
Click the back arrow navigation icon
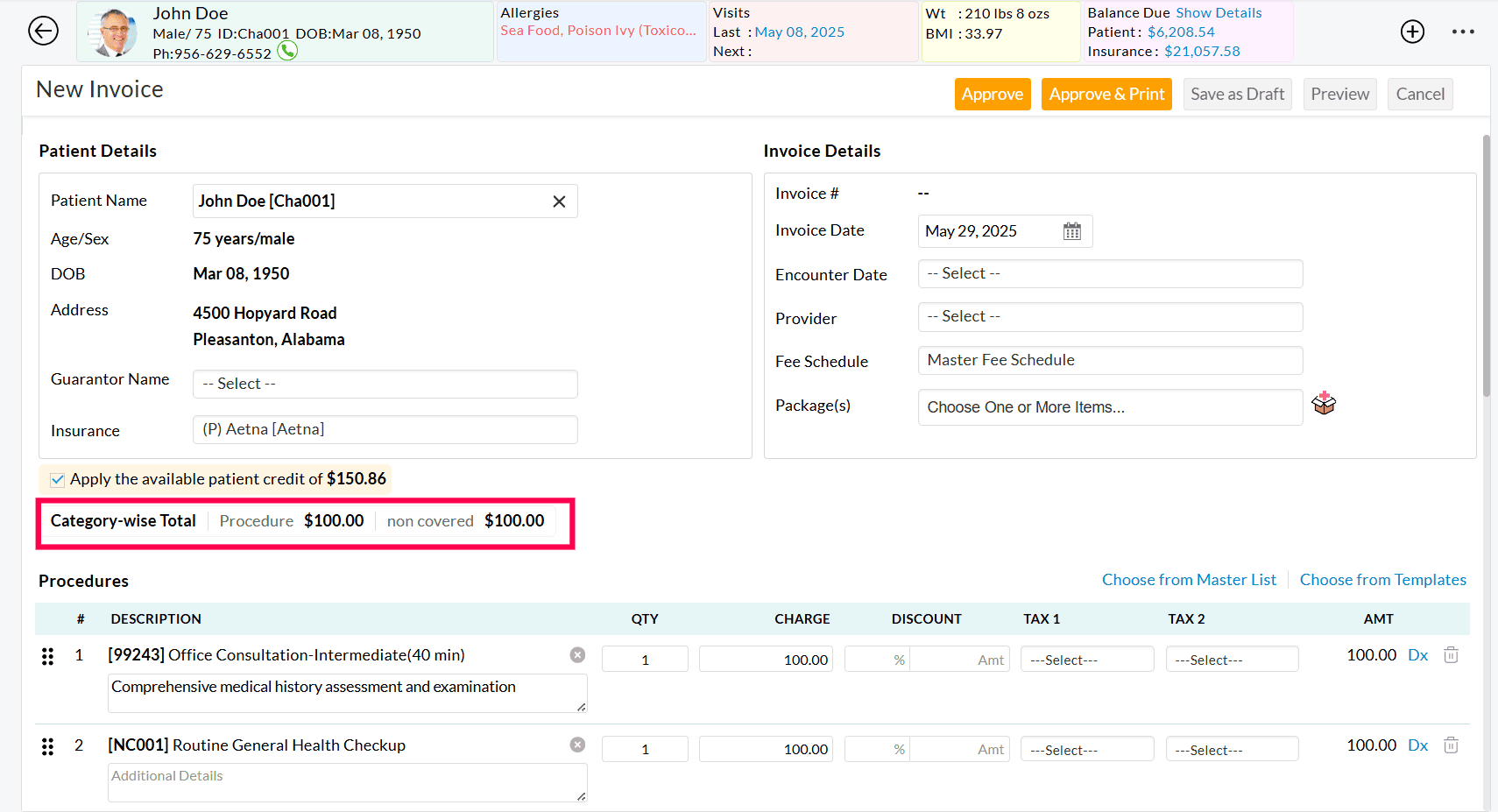(x=43, y=31)
